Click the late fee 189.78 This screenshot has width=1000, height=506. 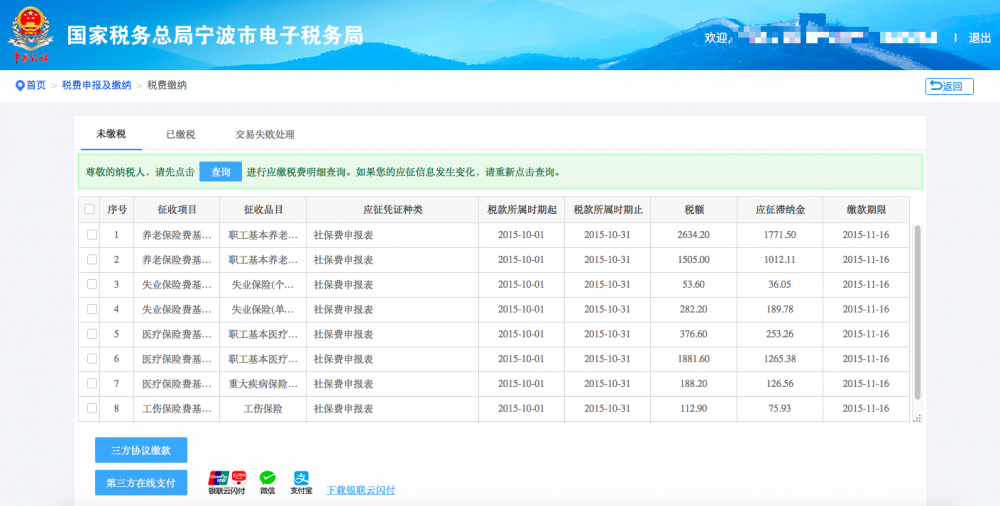click(780, 309)
